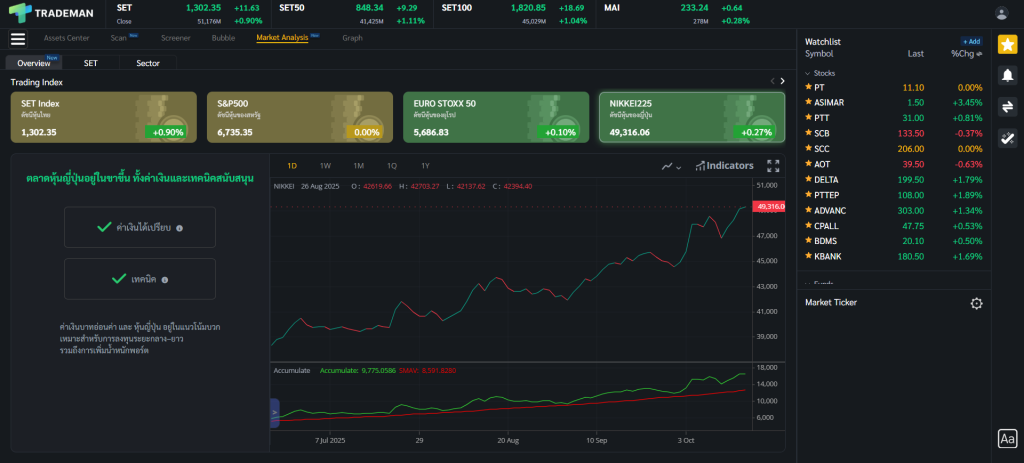Viewport: 1024px width, 463px height.
Task: Open the notifications bell in the sidebar
Action: tap(1007, 75)
